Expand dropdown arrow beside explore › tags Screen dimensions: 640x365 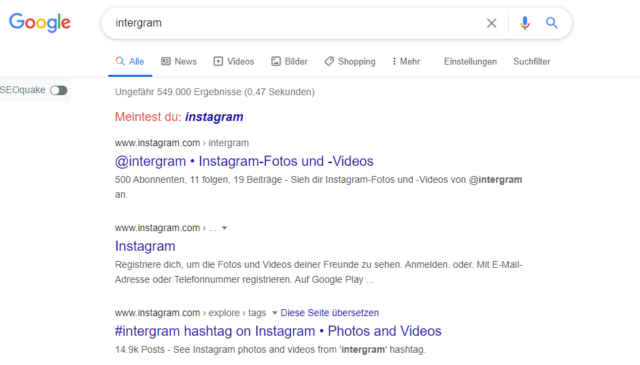pos(274,313)
